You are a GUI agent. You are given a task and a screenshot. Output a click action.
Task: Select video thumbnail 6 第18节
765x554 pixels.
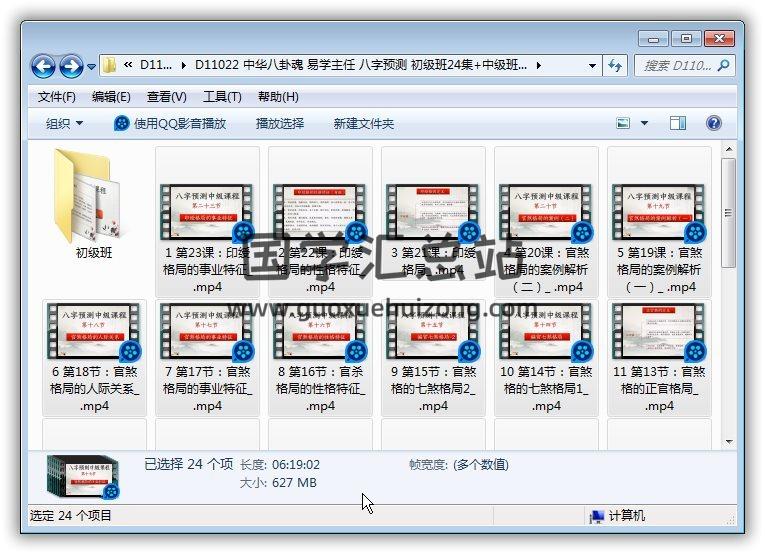(94, 332)
